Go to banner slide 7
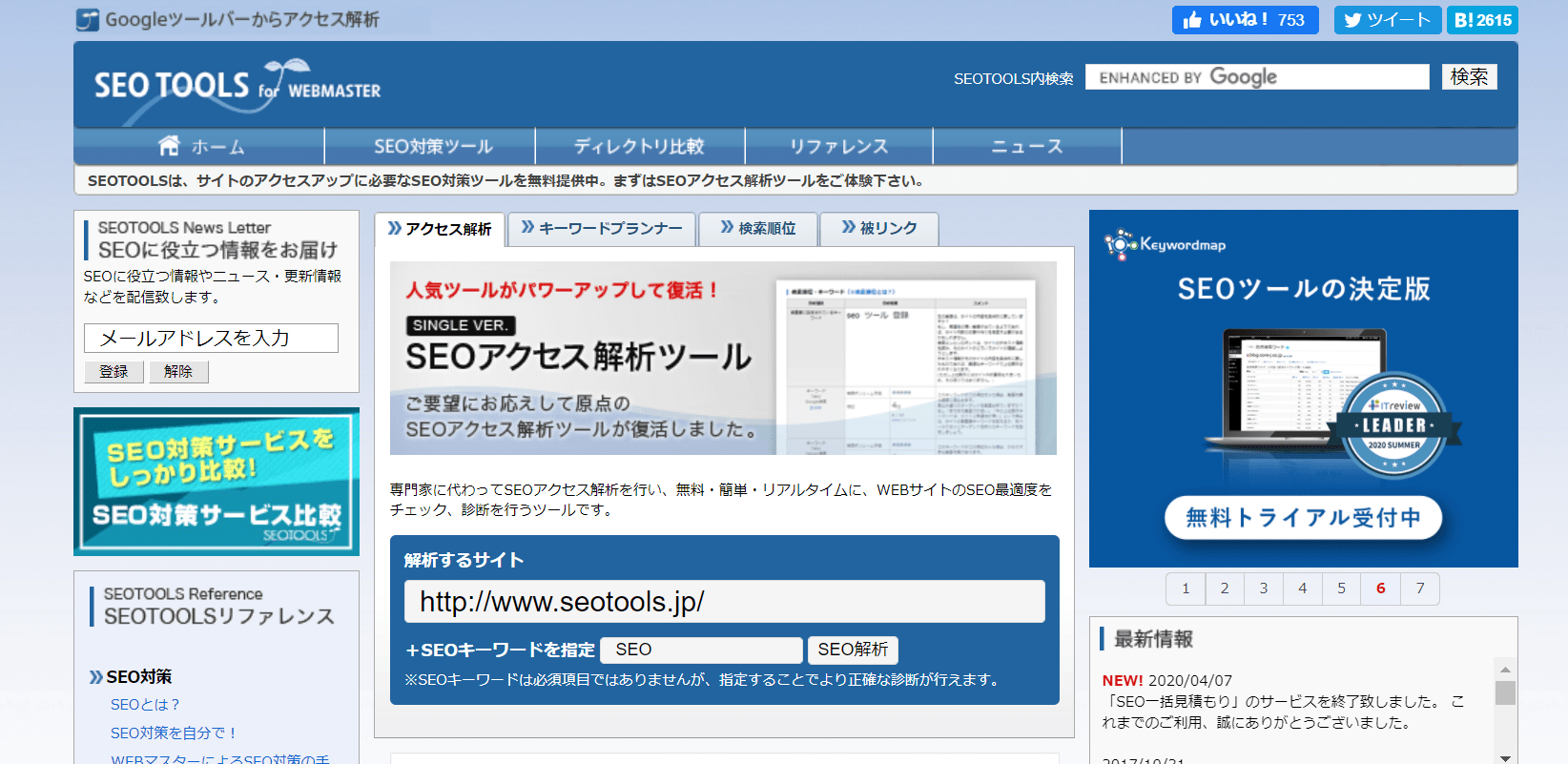This screenshot has width=1568, height=764. pyautogui.click(x=1420, y=588)
